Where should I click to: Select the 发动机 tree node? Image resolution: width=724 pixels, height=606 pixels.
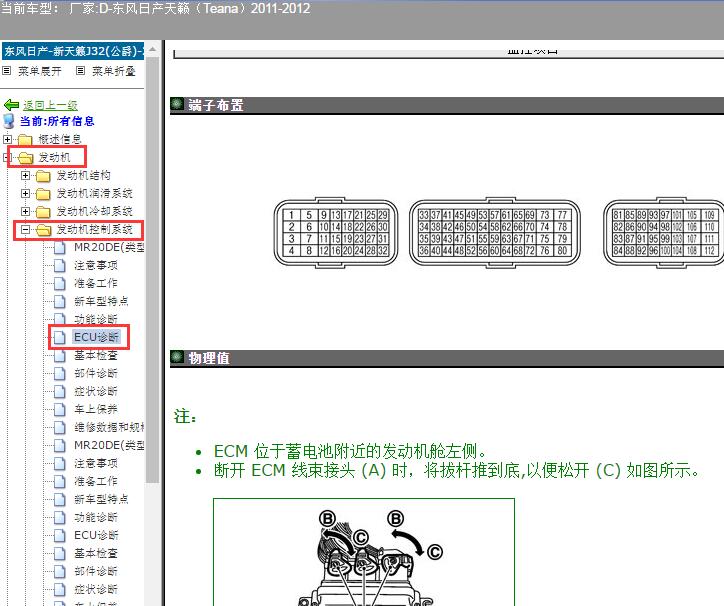click(x=54, y=158)
